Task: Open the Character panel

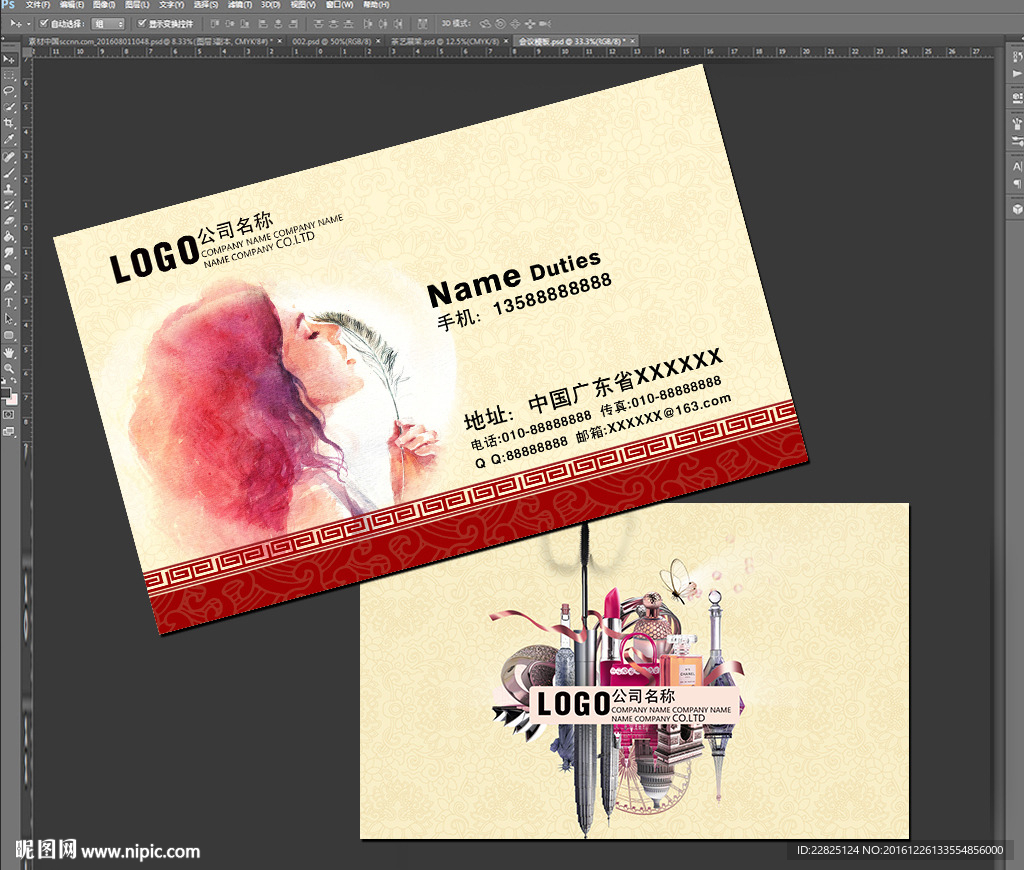Action: 1017,167
